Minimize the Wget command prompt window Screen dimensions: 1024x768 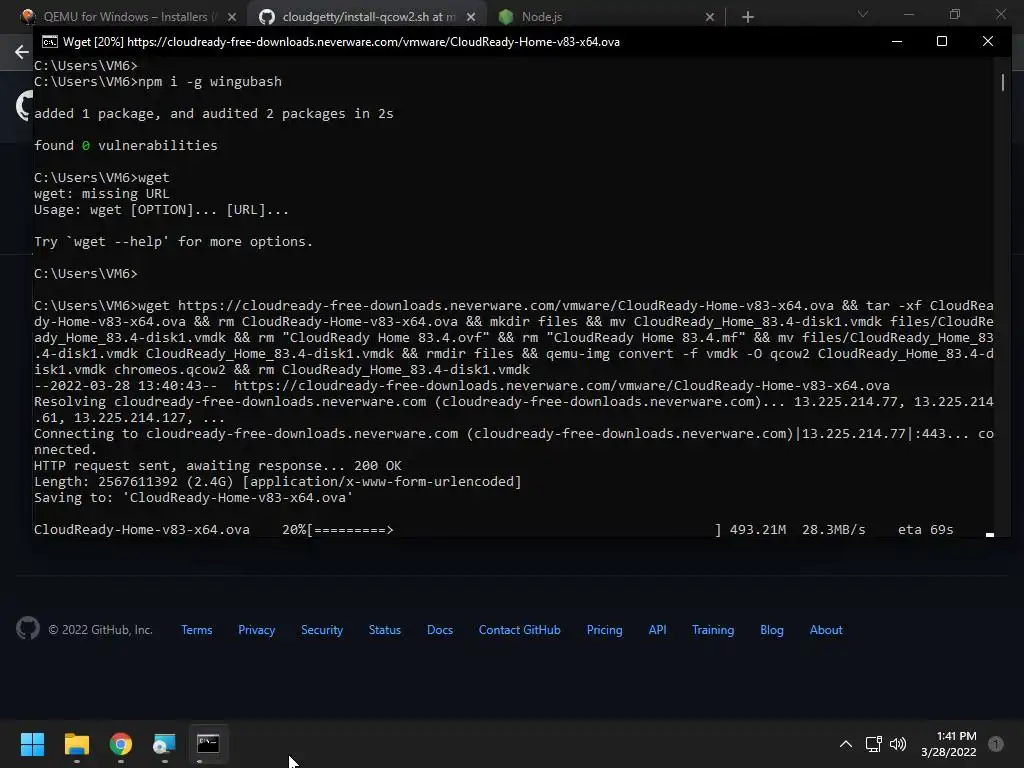coord(897,41)
